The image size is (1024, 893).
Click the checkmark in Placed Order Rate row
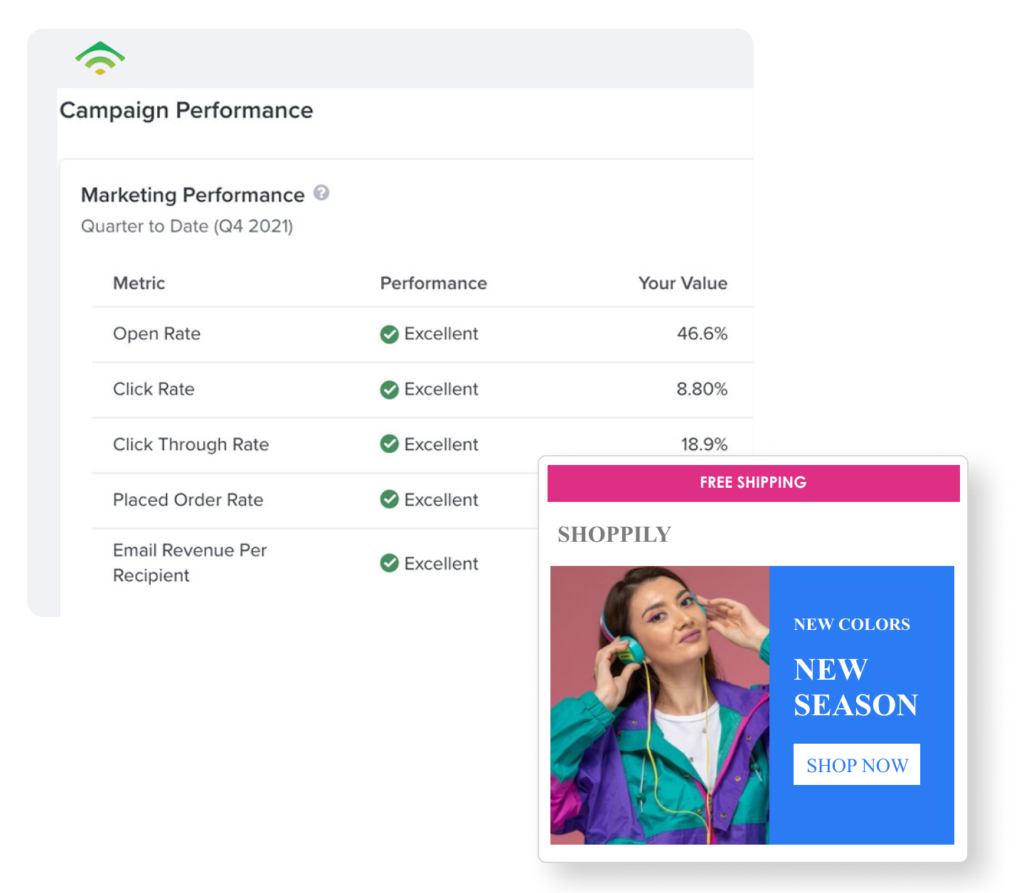(x=389, y=500)
